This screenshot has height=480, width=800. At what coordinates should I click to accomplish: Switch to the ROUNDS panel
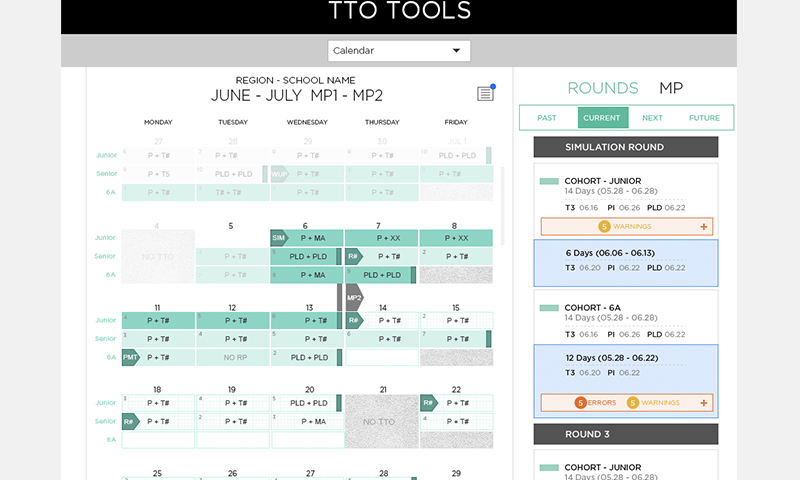pyautogui.click(x=603, y=88)
